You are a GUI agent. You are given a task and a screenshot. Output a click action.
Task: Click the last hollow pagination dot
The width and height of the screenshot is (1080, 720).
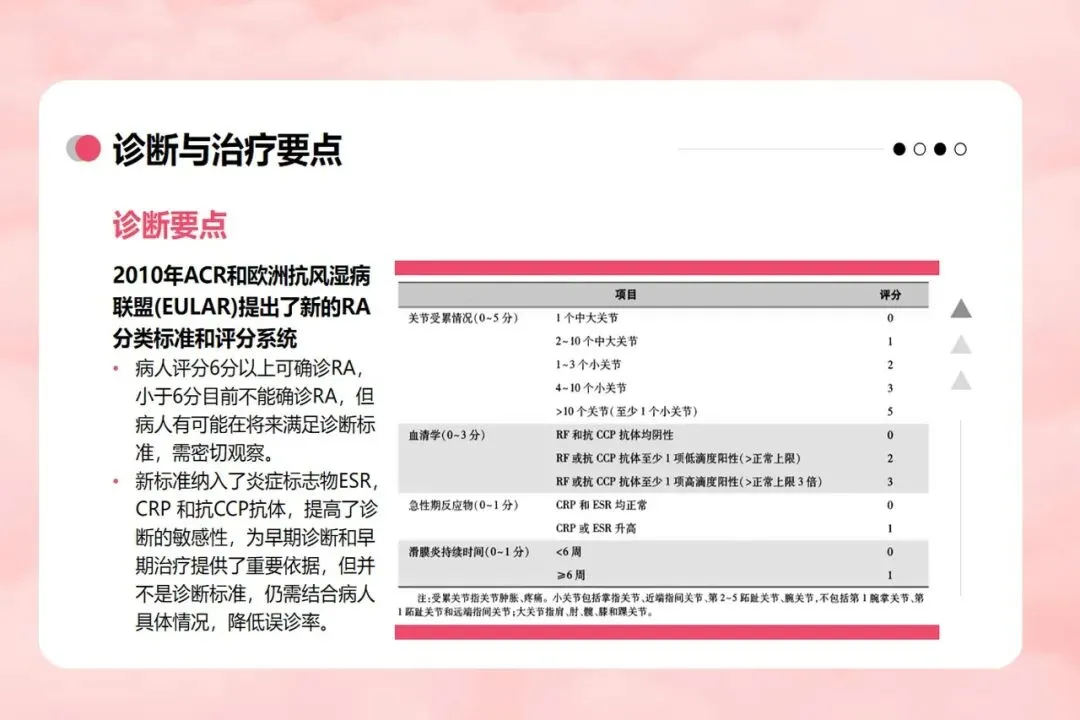[960, 149]
